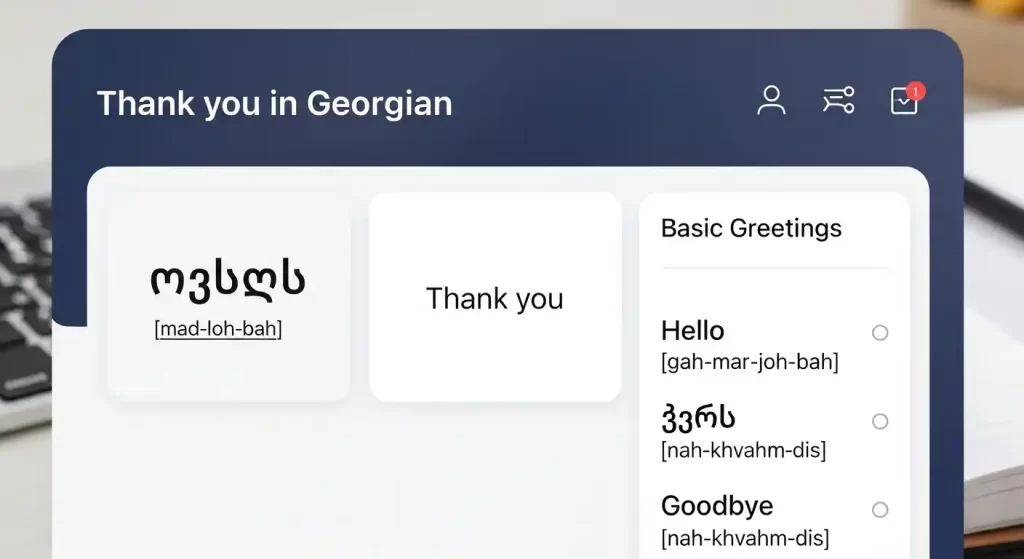Click the pronunciation text under კვრს
Viewport: 1024px width, 559px height.
[743, 450]
